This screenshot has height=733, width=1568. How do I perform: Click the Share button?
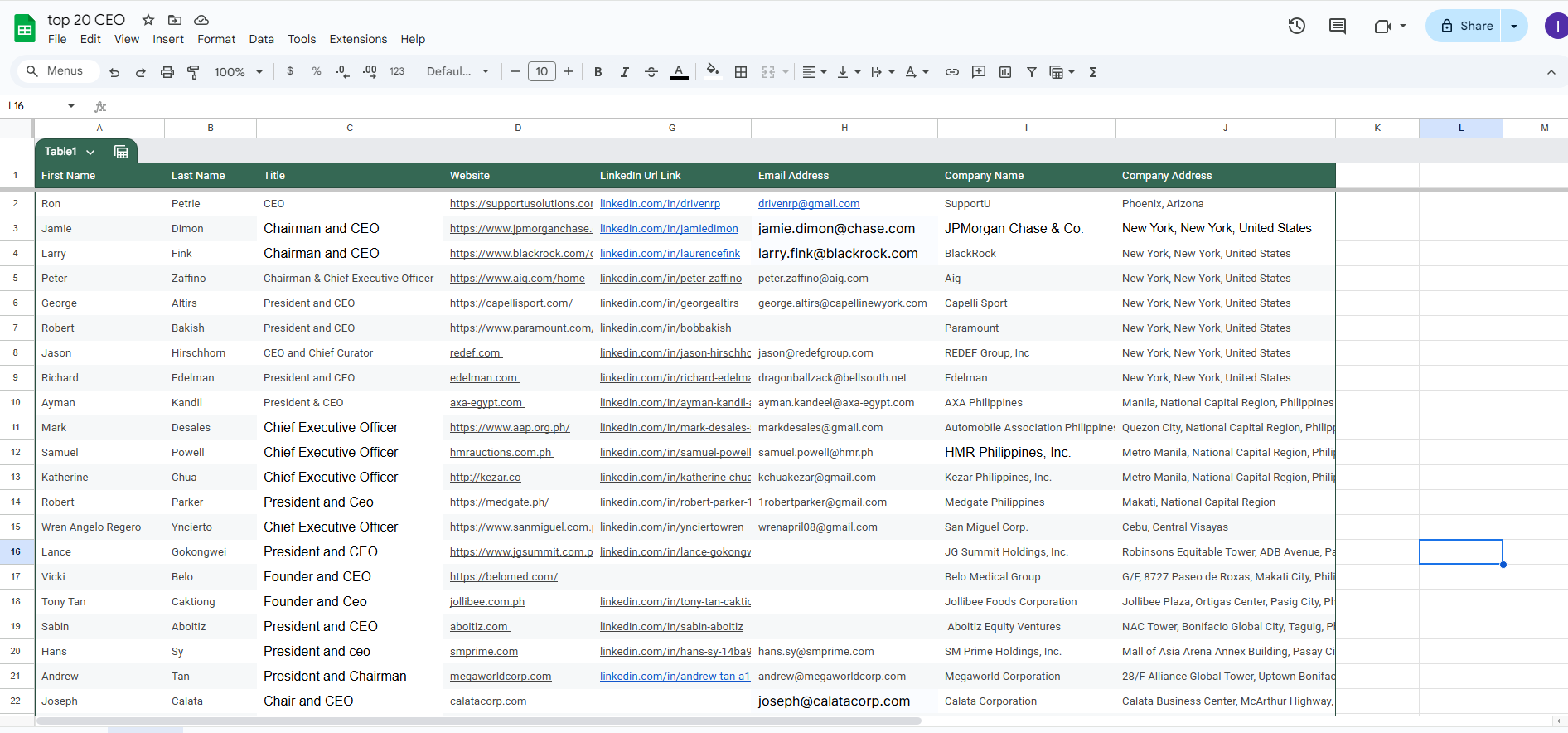coord(1465,26)
